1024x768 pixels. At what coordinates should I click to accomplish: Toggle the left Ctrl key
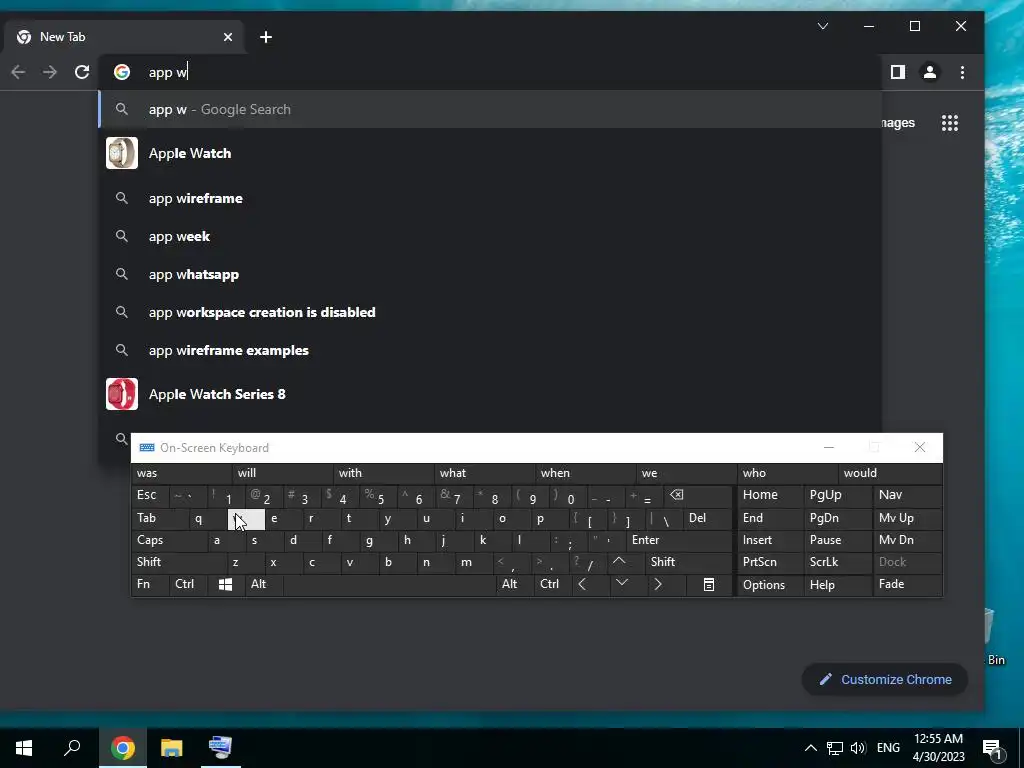click(x=188, y=584)
